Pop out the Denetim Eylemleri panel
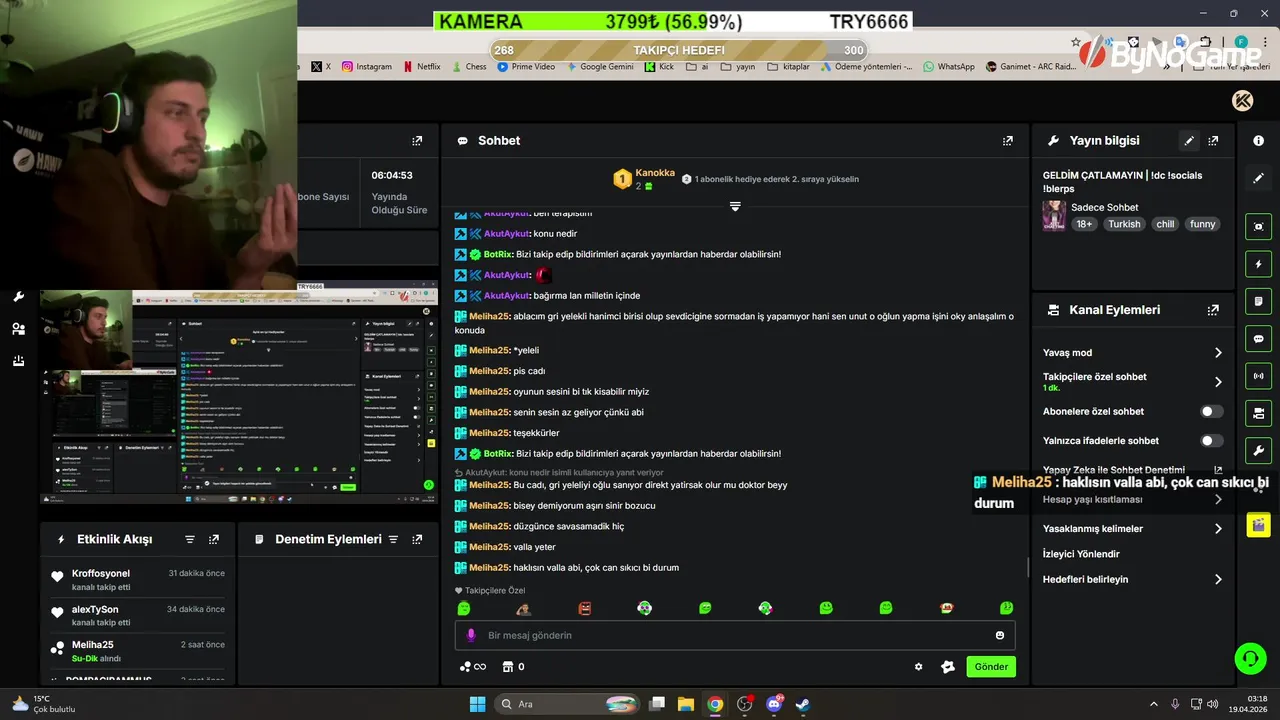This screenshot has width=1280, height=720. [x=417, y=539]
